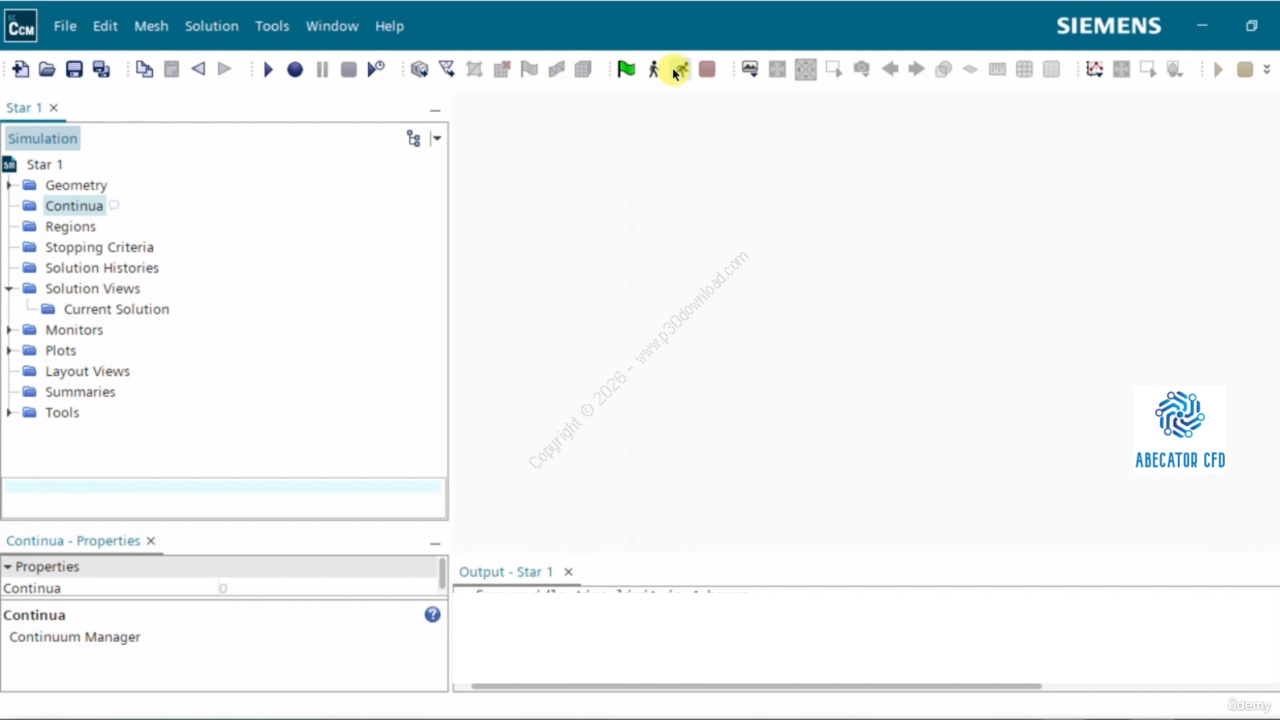The image size is (1280, 720).
Task: Open the dropdown arrow beside tree display icon
Action: click(x=436, y=139)
